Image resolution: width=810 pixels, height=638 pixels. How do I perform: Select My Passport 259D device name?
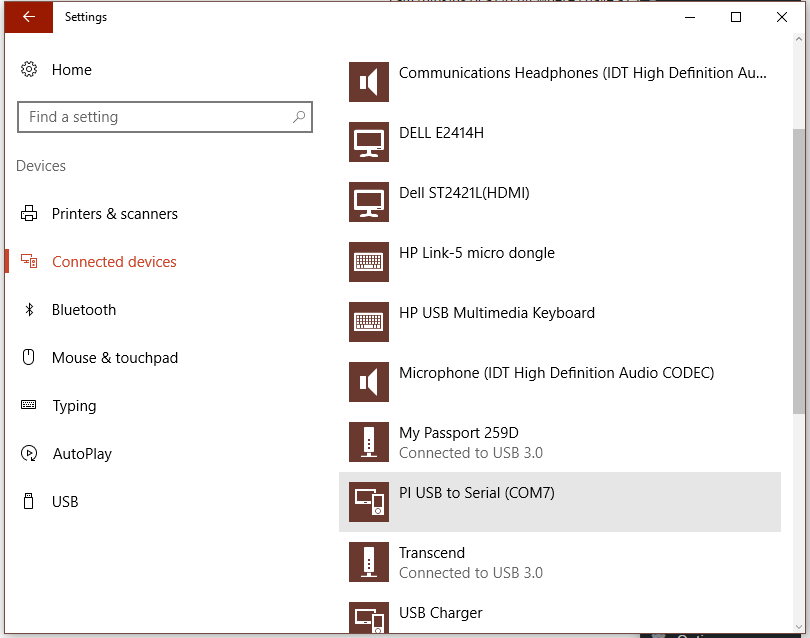tap(458, 433)
